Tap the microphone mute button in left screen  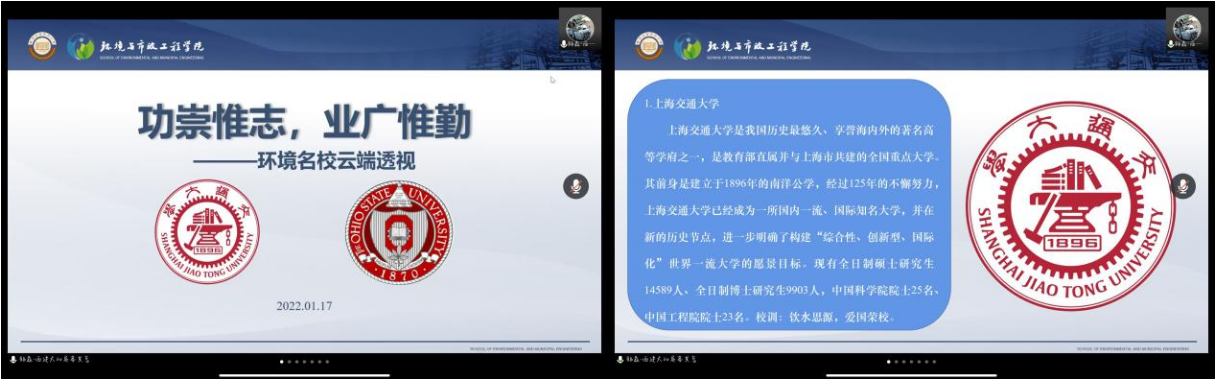pos(576,185)
